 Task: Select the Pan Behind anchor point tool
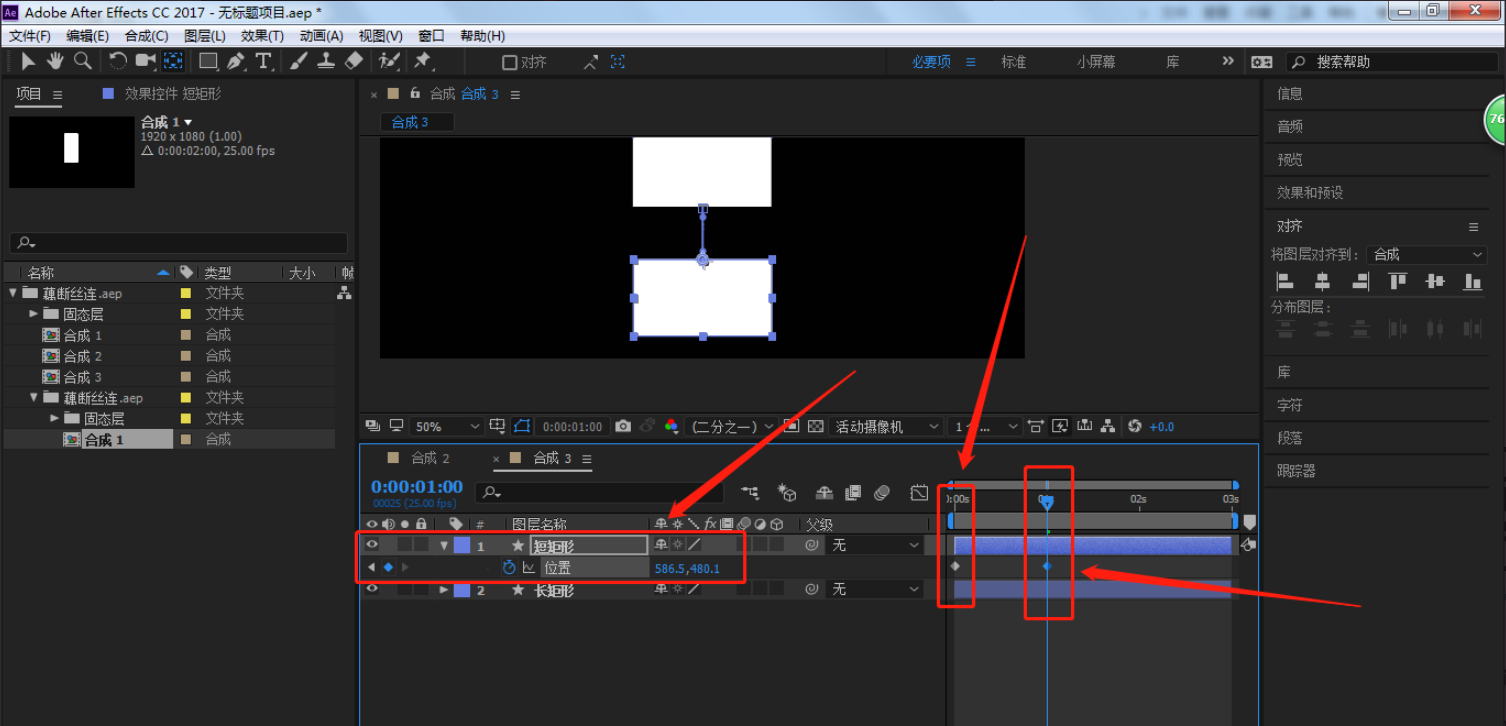click(173, 61)
